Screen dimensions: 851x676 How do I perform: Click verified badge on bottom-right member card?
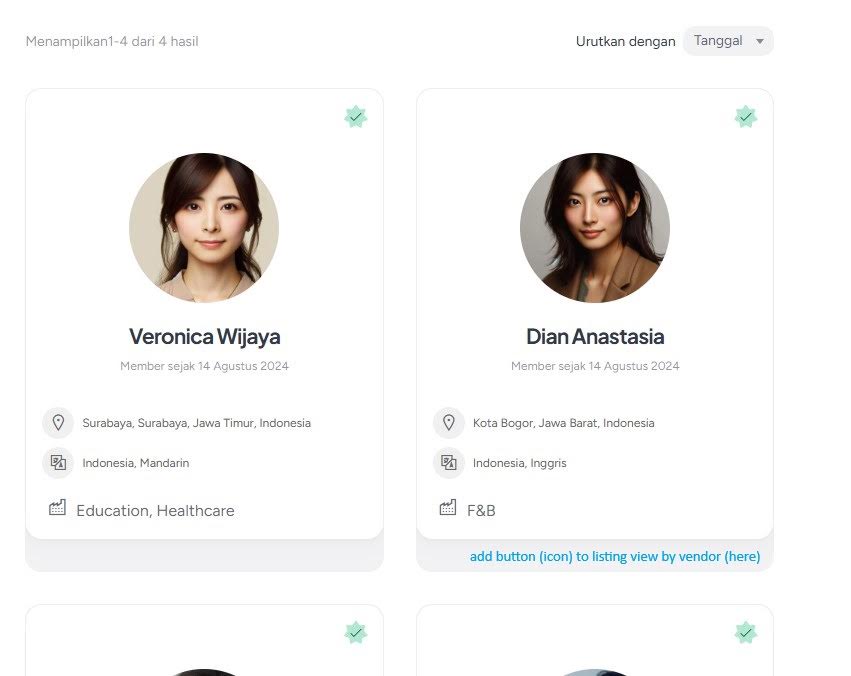point(746,633)
